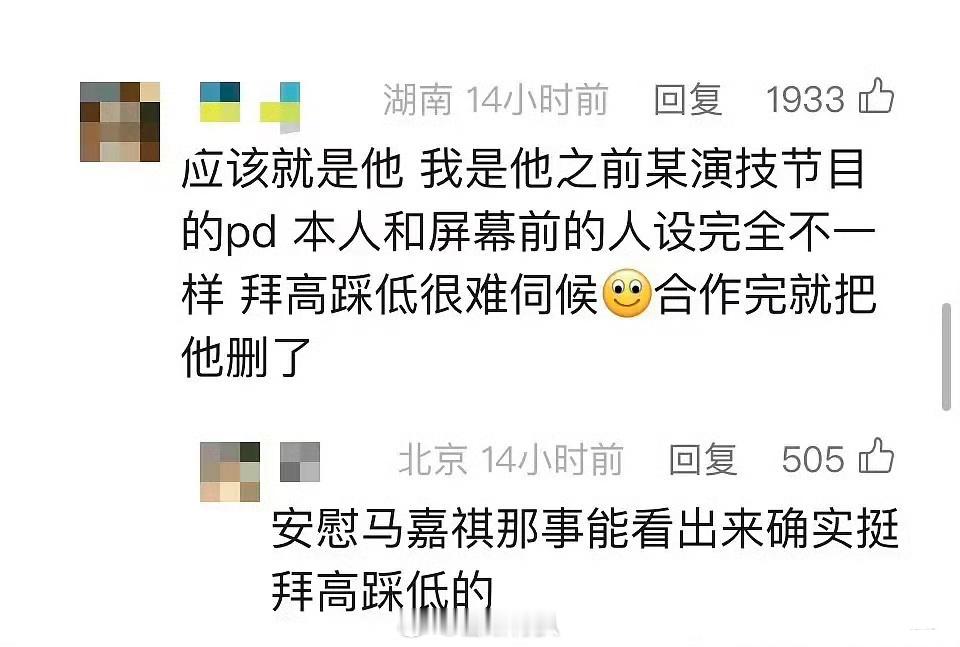Click 回复 on the Beijing reply
960x647 pixels.
[x=702, y=459]
